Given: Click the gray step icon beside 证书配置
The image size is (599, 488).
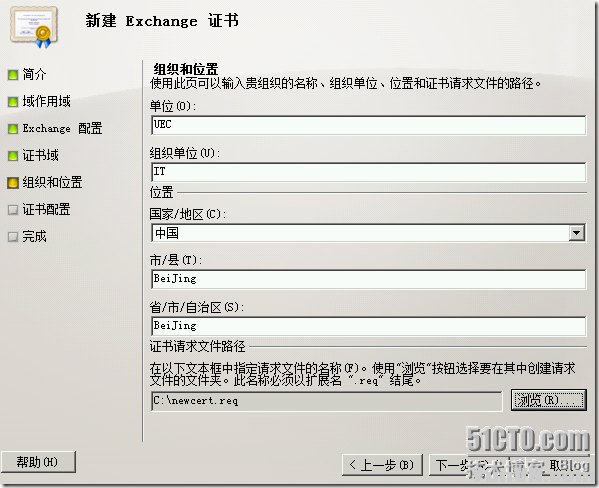Looking at the screenshot, I should 13,210.
